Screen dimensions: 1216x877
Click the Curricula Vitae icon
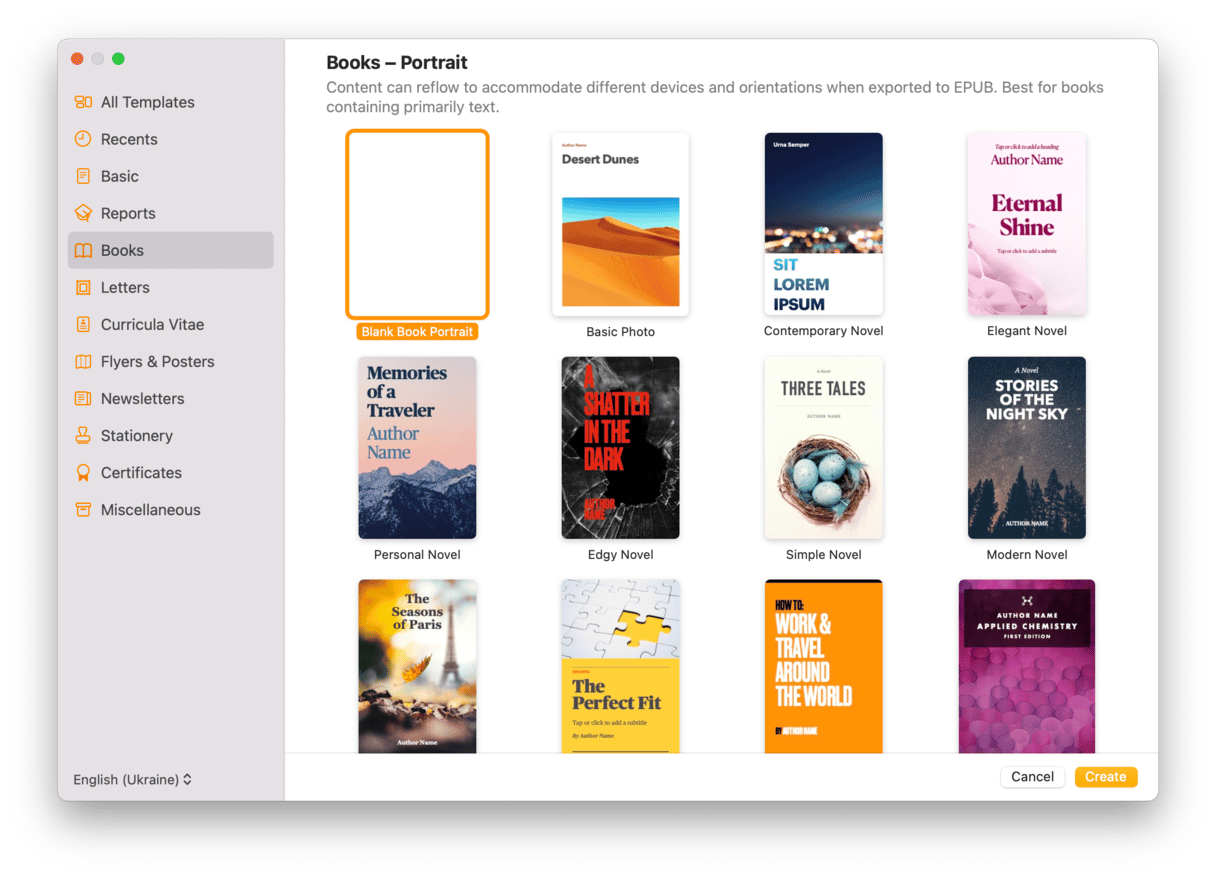83,324
